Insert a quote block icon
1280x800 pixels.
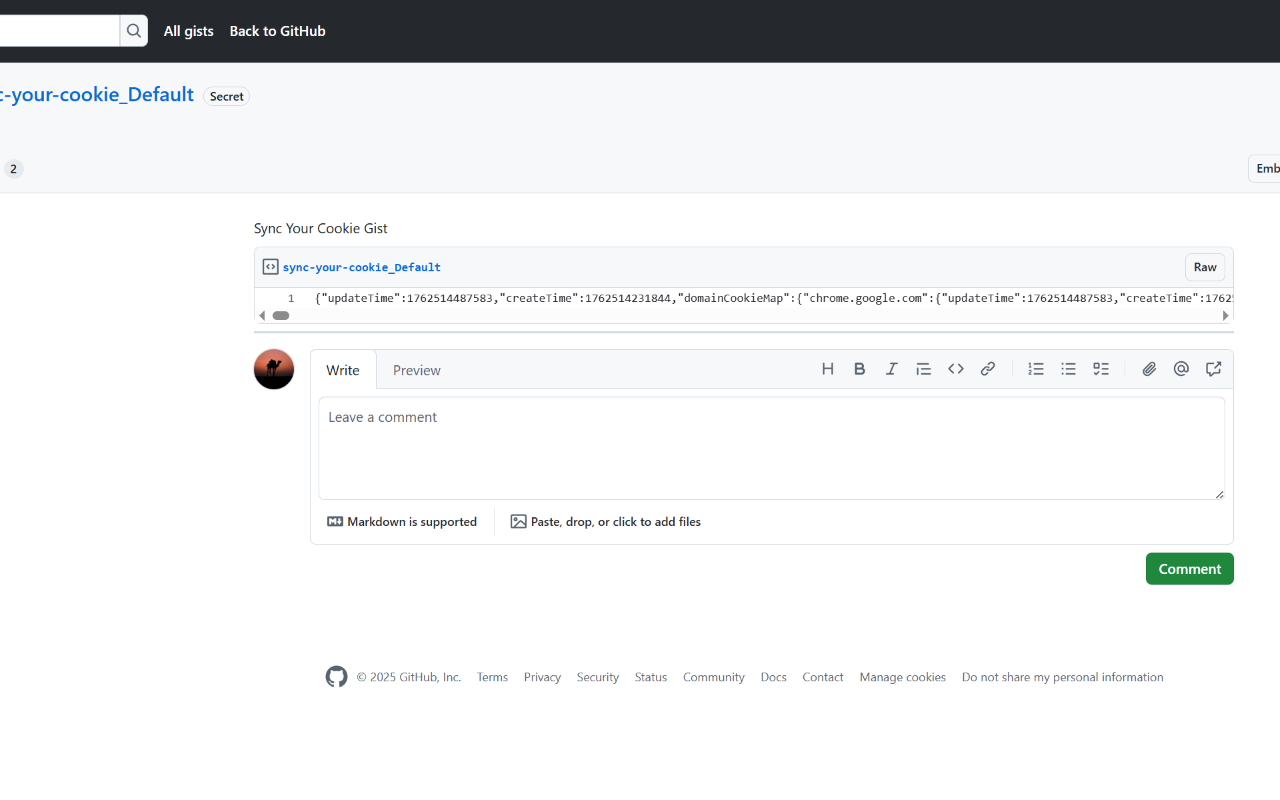click(x=924, y=369)
